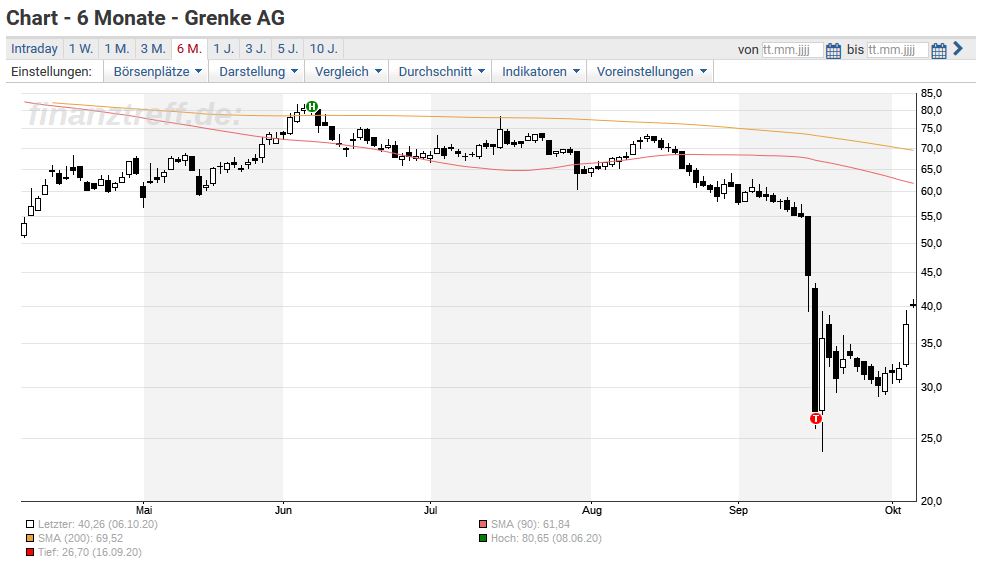Expand the Durchschnitt dropdown
This screenshot has height=564, width=985.
tap(441, 72)
